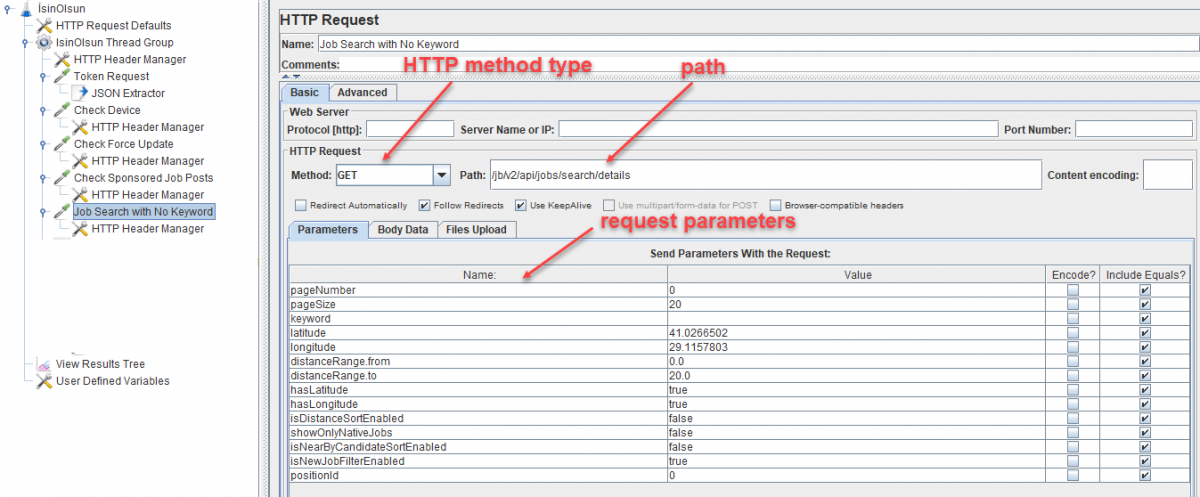Select the pageSize value 20 cell
The height and width of the screenshot is (497, 1200).
click(857, 304)
